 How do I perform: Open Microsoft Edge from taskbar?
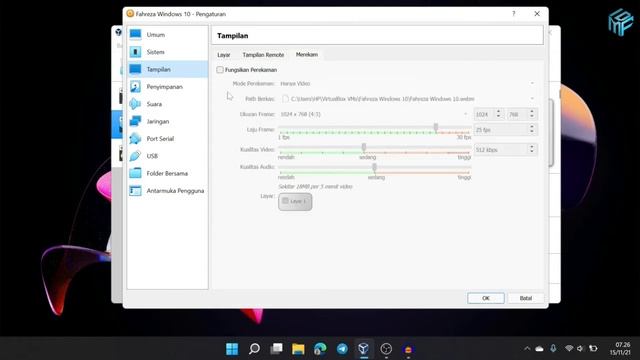pos(320,349)
